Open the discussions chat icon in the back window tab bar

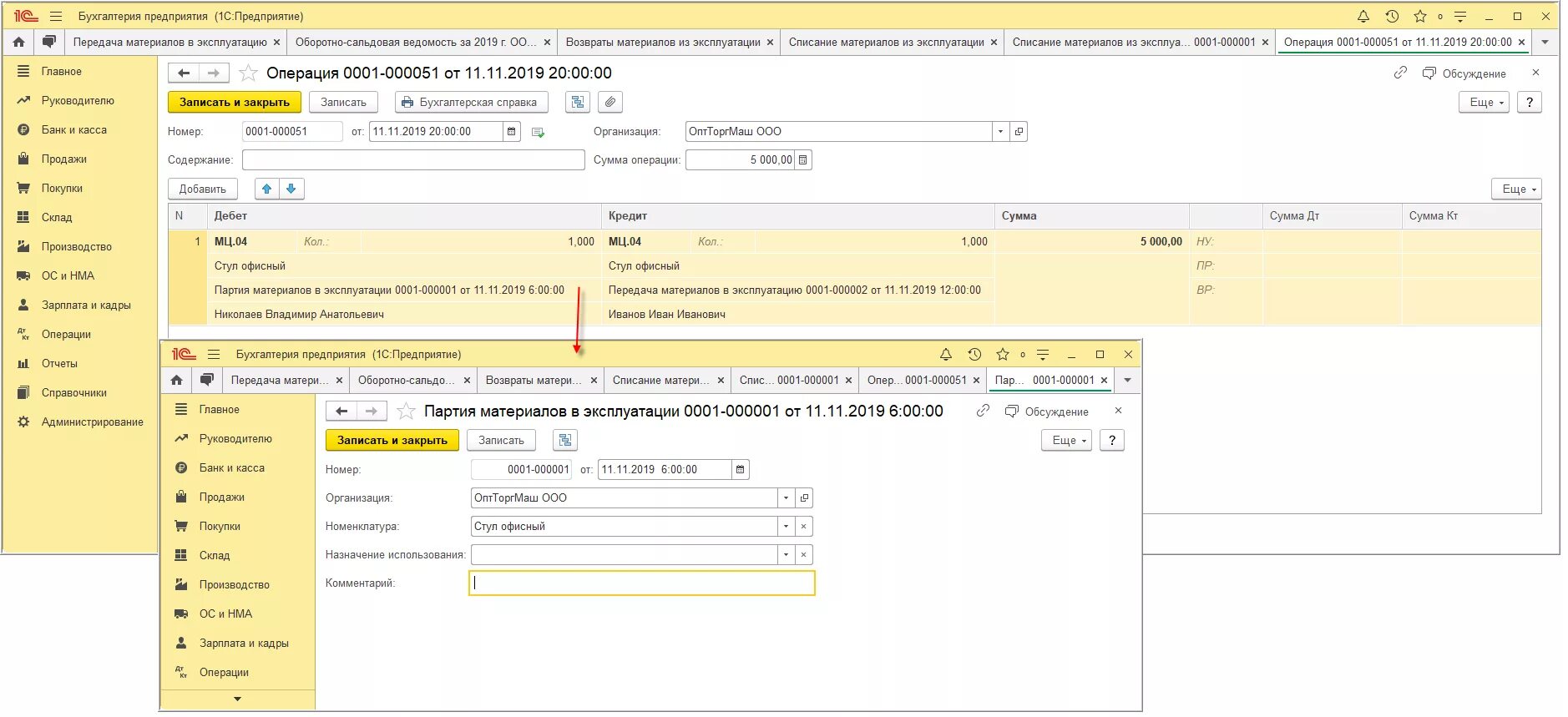pyautogui.click(x=49, y=42)
